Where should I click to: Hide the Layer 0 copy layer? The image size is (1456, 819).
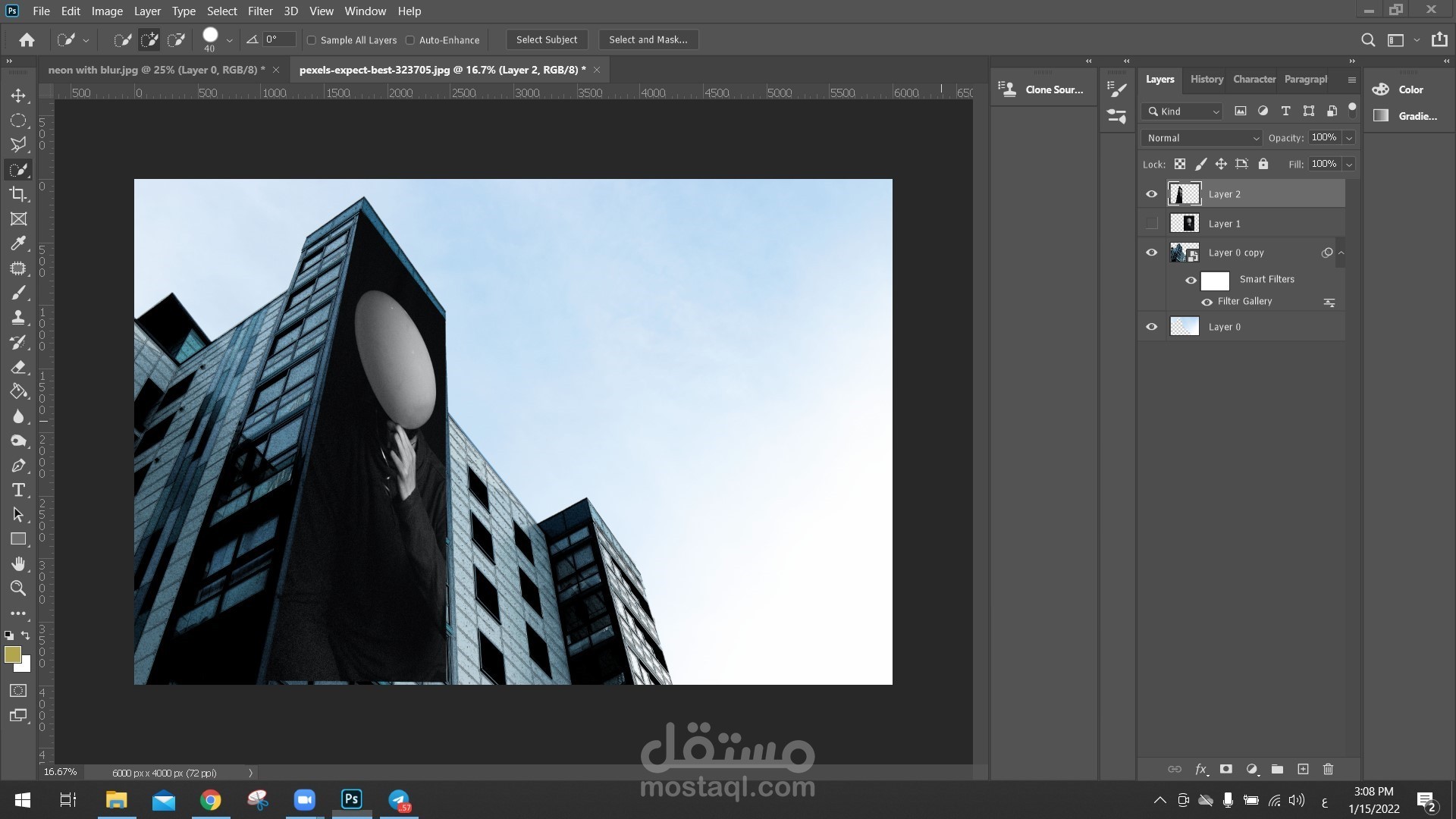(1152, 253)
